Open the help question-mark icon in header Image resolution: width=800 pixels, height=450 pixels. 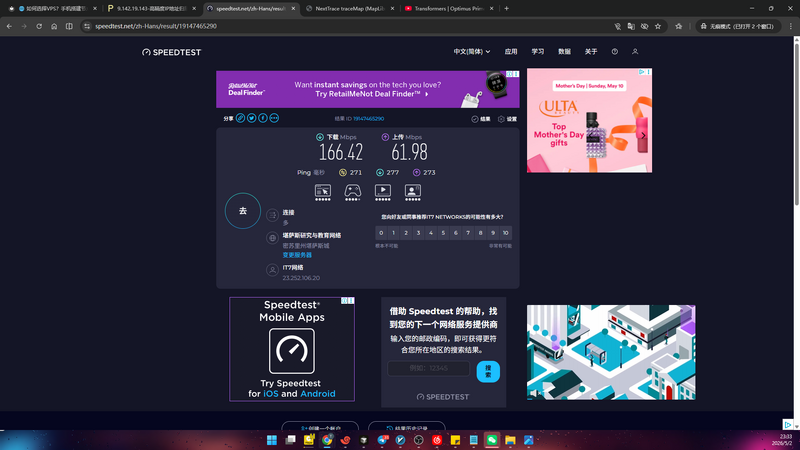(615, 52)
